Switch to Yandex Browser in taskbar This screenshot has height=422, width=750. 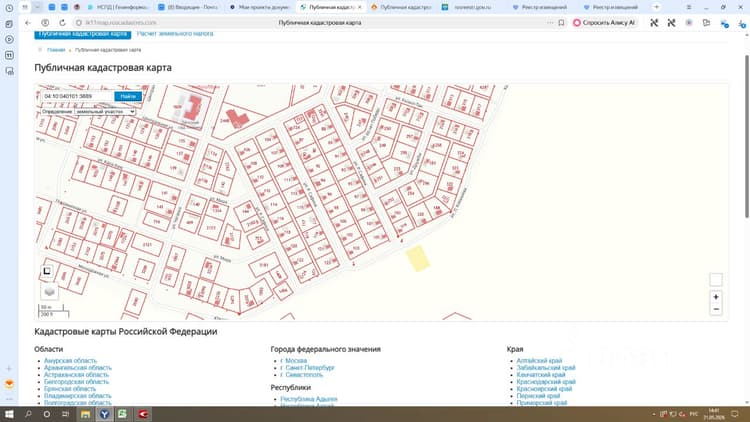click(x=104, y=414)
